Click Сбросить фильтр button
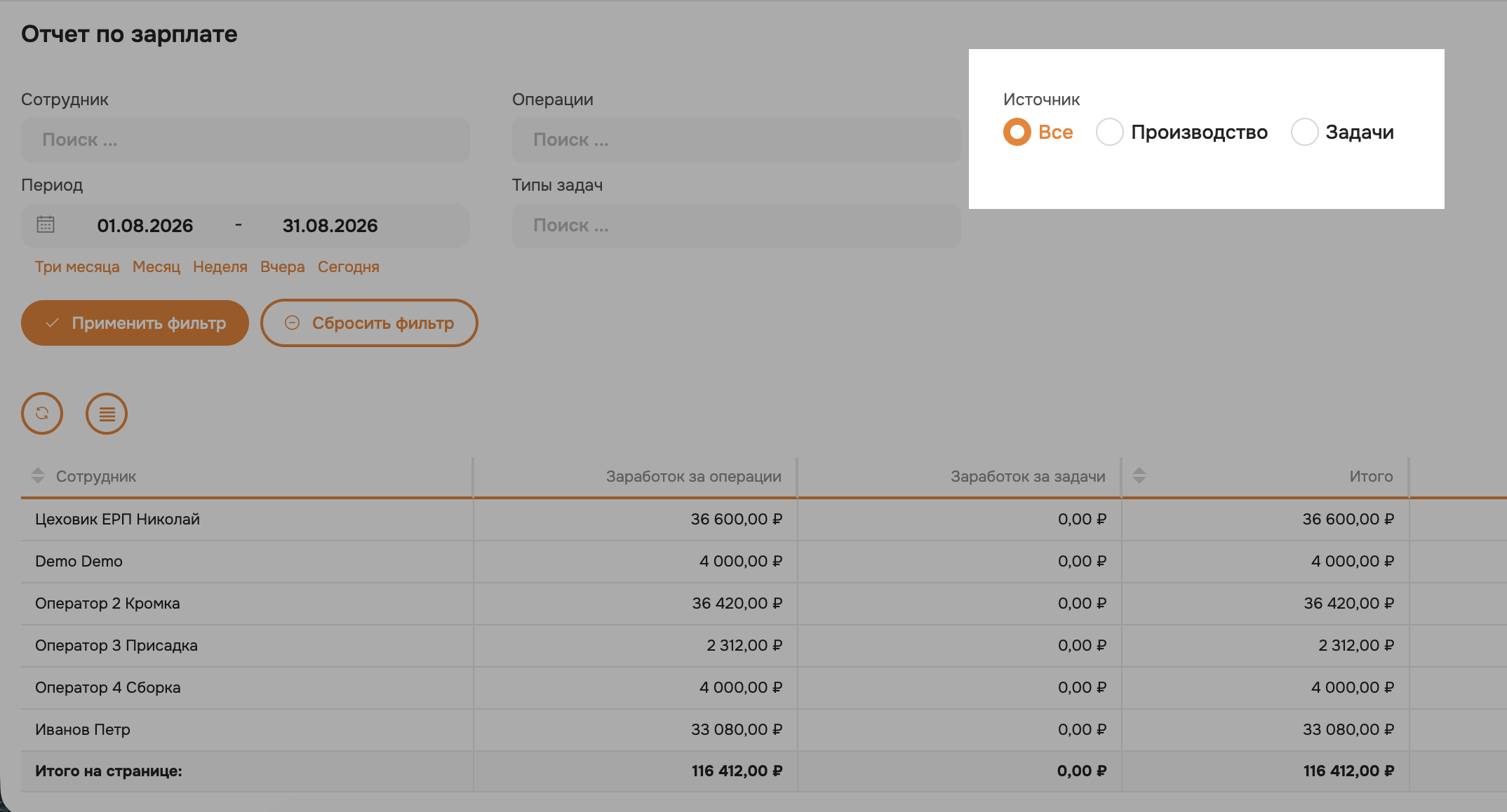Image resolution: width=1507 pixels, height=812 pixels. 369,323
